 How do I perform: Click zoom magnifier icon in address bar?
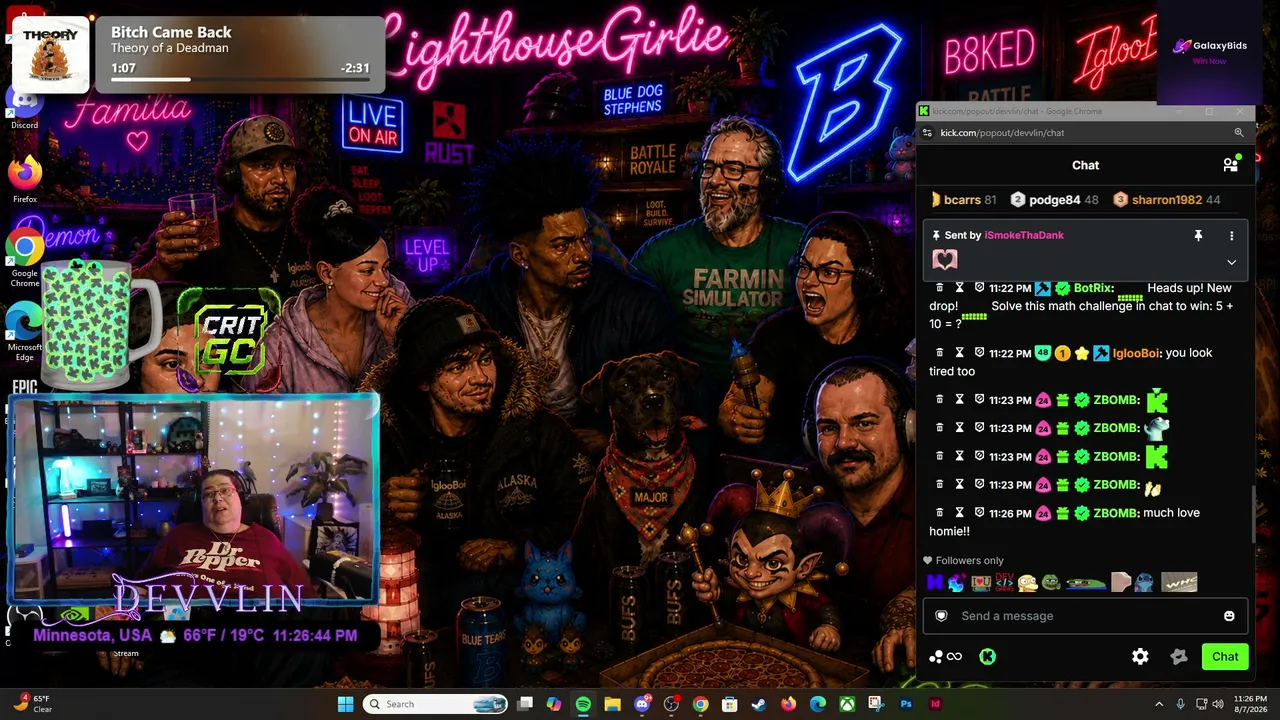pos(1238,132)
